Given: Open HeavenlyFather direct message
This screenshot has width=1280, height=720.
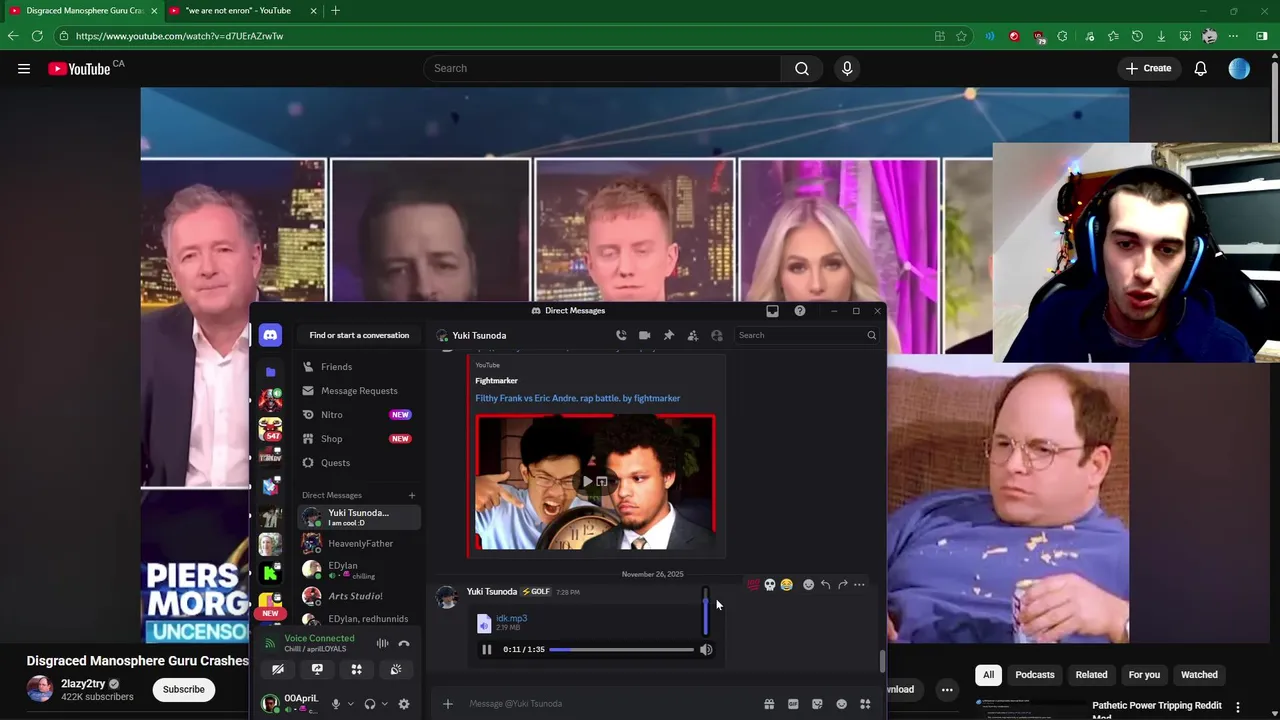Looking at the screenshot, I should 359,543.
